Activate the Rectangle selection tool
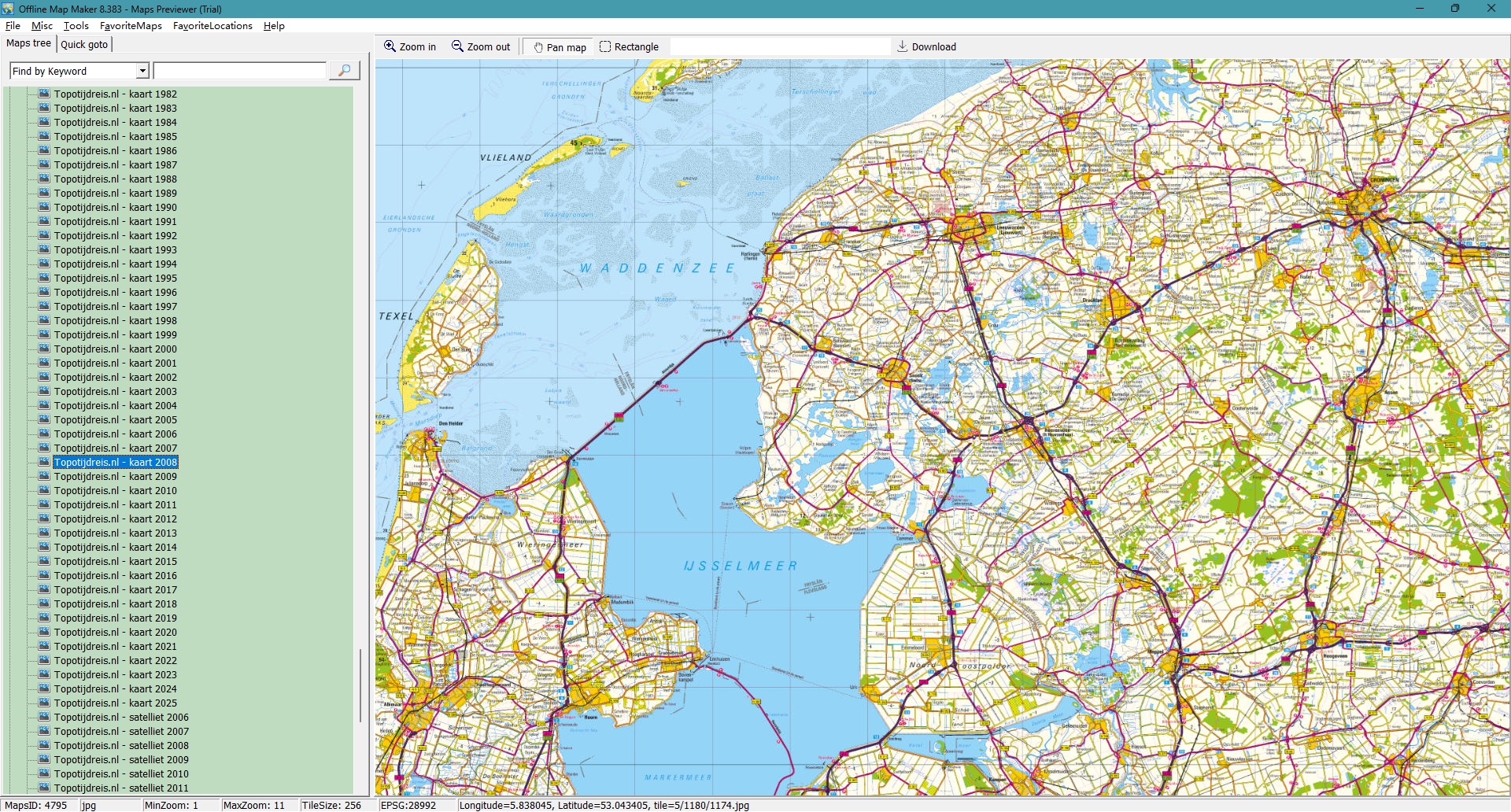 [x=605, y=46]
